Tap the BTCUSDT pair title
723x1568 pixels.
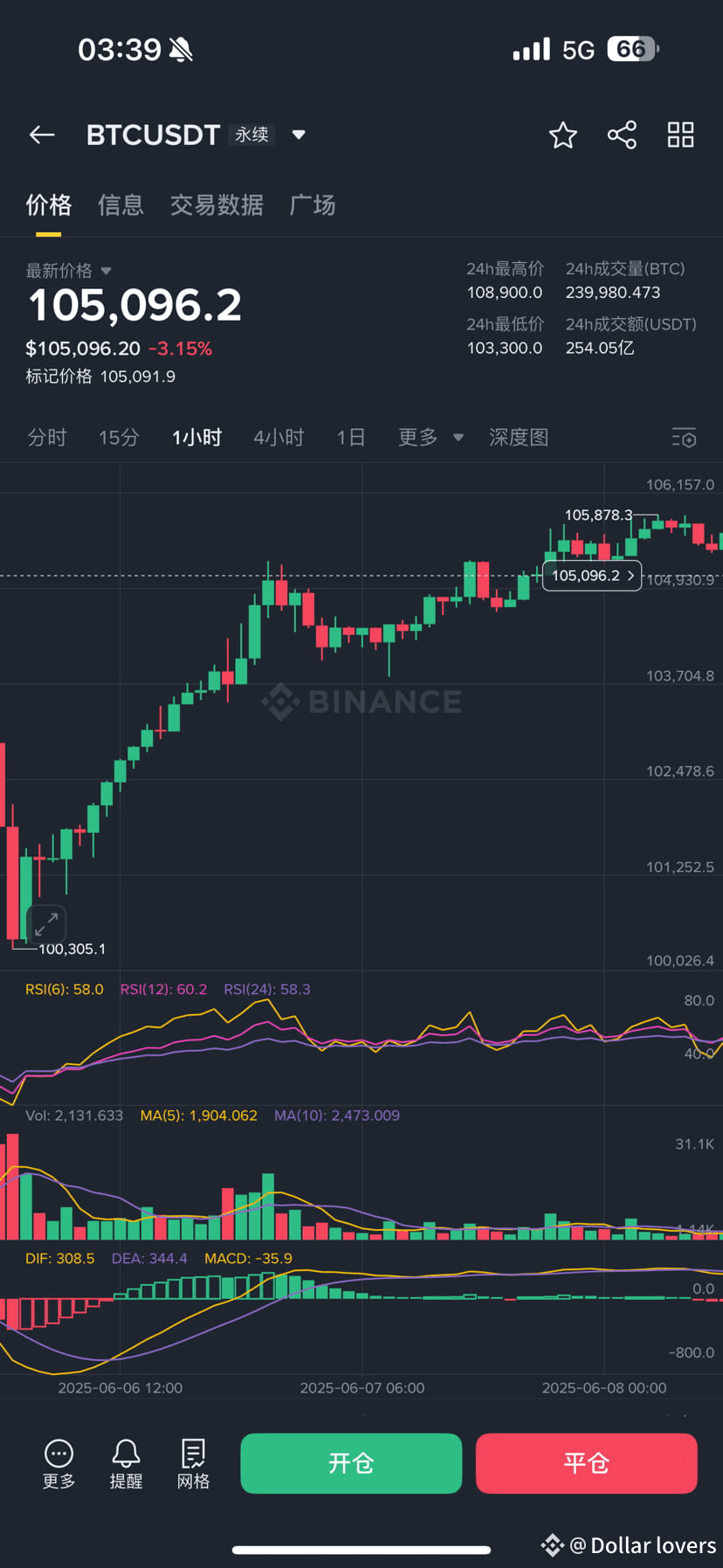[153, 135]
